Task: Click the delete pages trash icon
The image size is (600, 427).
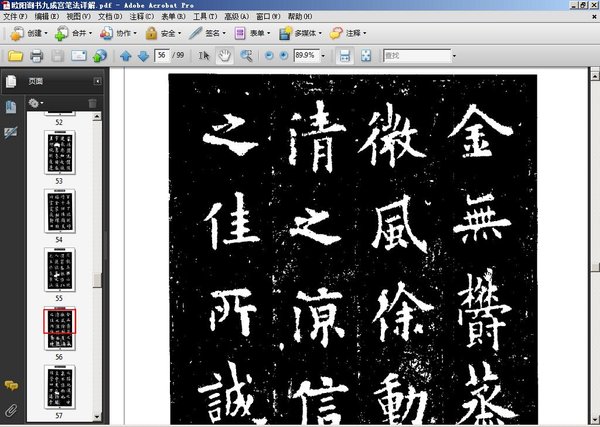Action: (x=93, y=103)
